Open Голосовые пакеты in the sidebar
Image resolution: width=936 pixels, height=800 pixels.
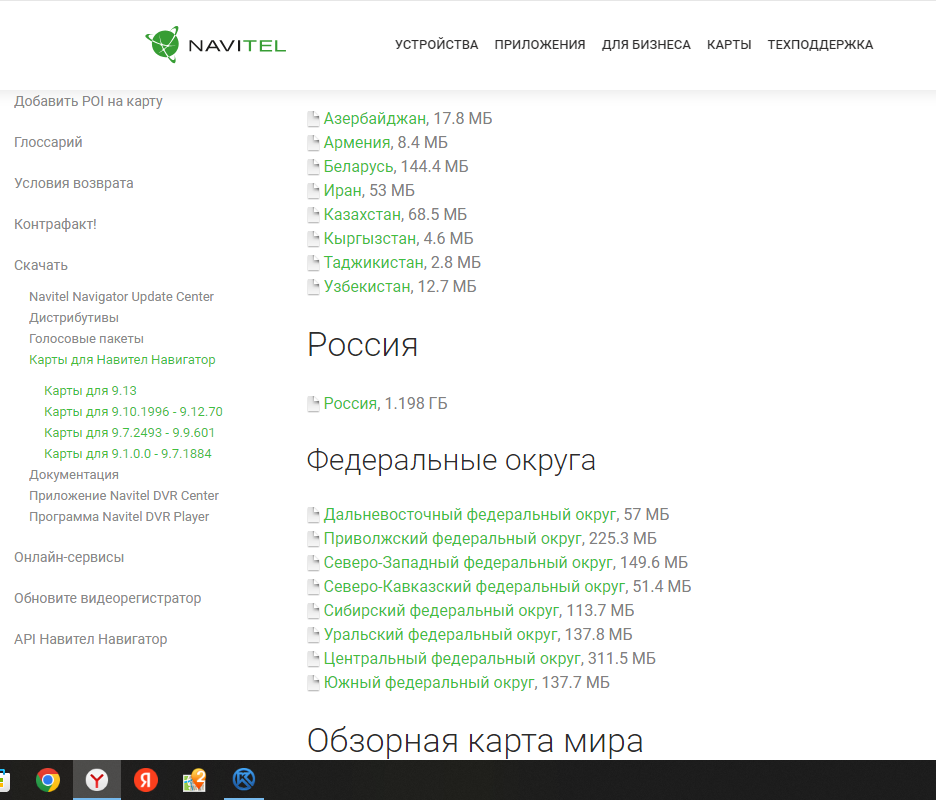click(86, 339)
